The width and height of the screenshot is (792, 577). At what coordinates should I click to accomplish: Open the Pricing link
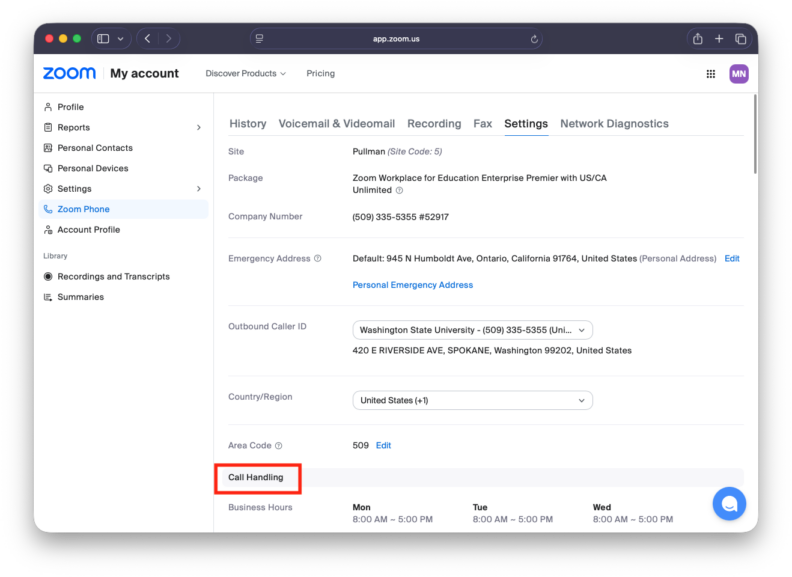point(320,73)
